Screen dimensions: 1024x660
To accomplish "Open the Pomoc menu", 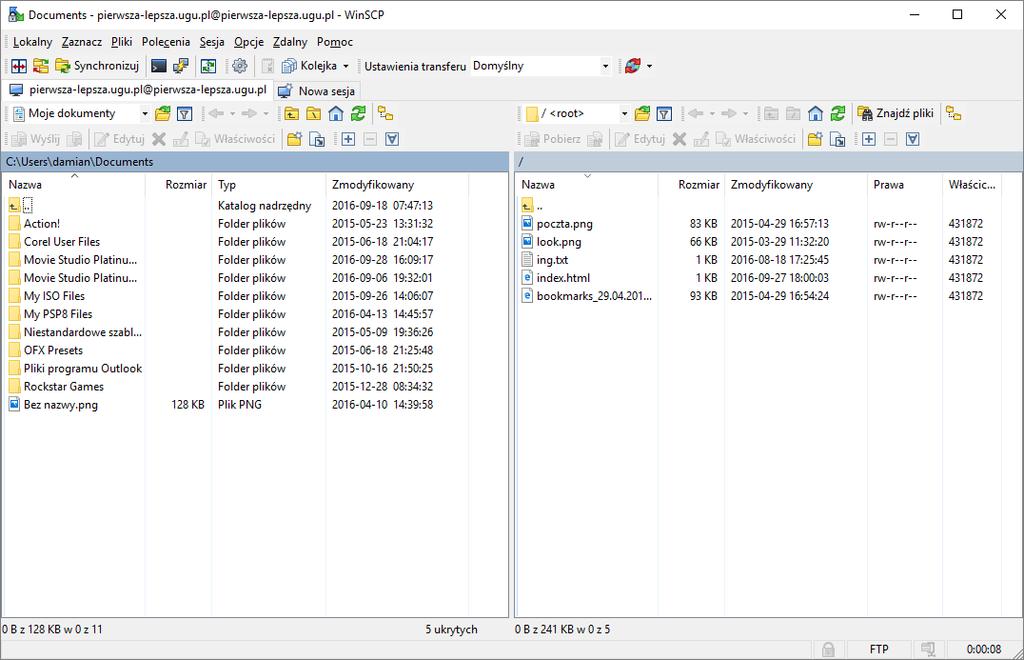I will tap(335, 42).
